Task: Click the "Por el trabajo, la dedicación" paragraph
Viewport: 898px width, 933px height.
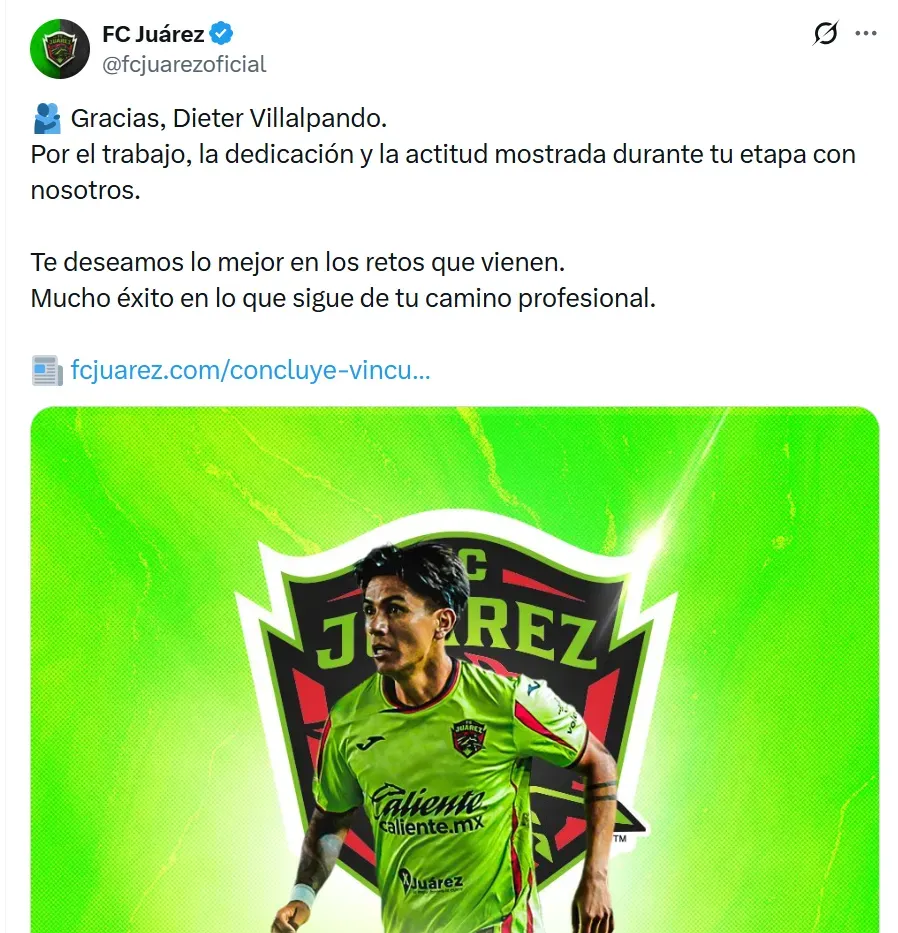Action: (x=443, y=172)
